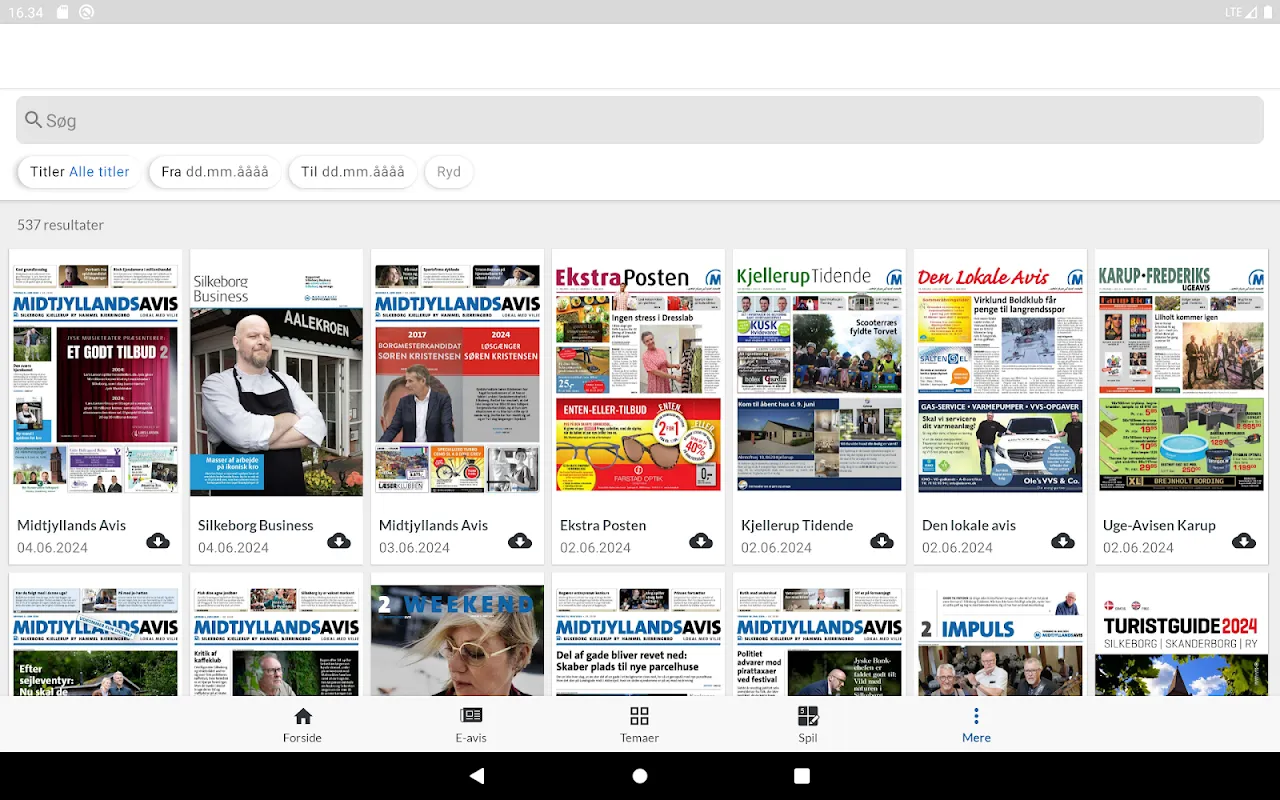Open Den Lokale Avis cover thumbnail
1280x800 pixels.
tap(1000, 379)
